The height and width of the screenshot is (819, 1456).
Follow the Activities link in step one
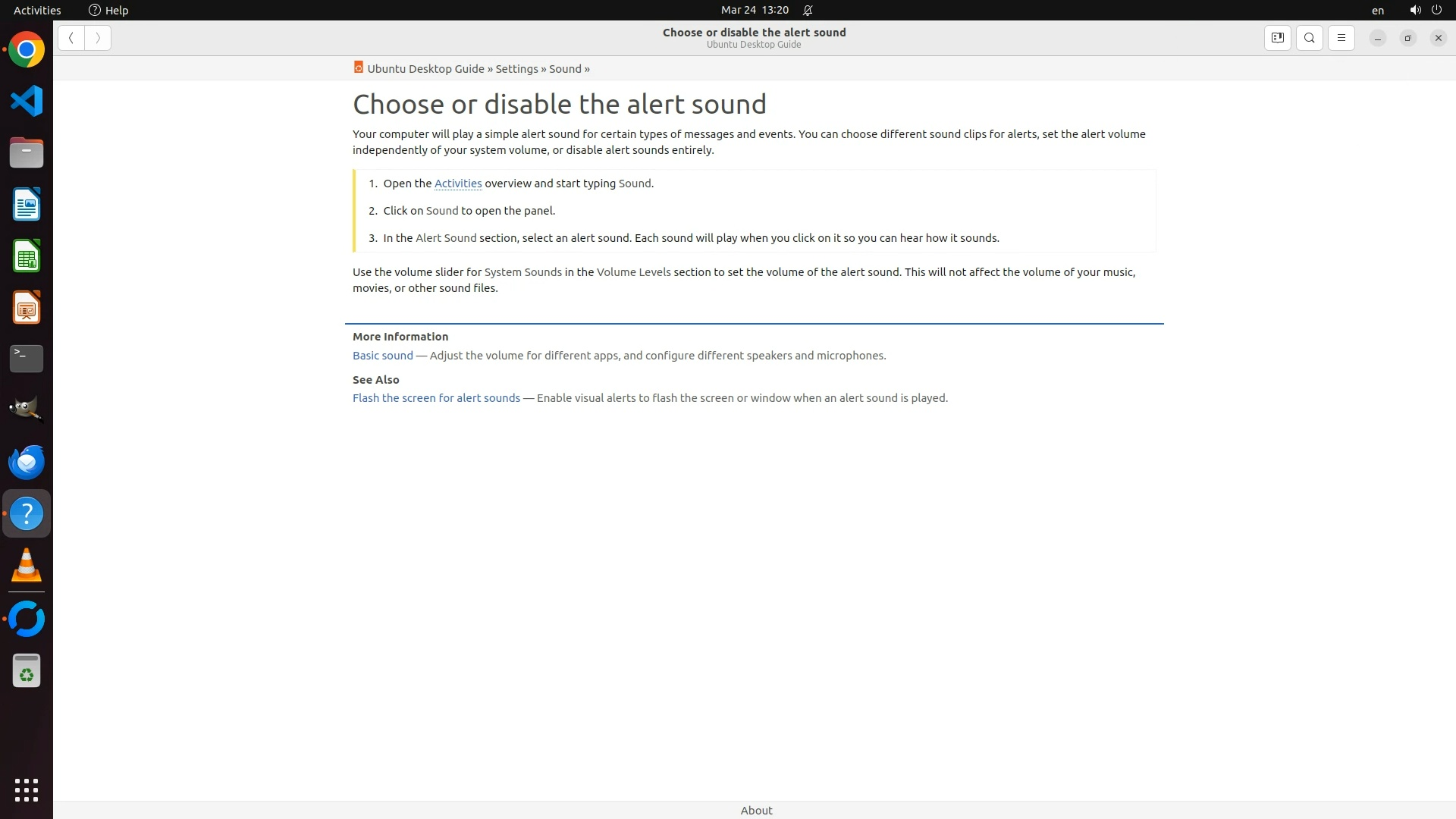pyautogui.click(x=457, y=184)
